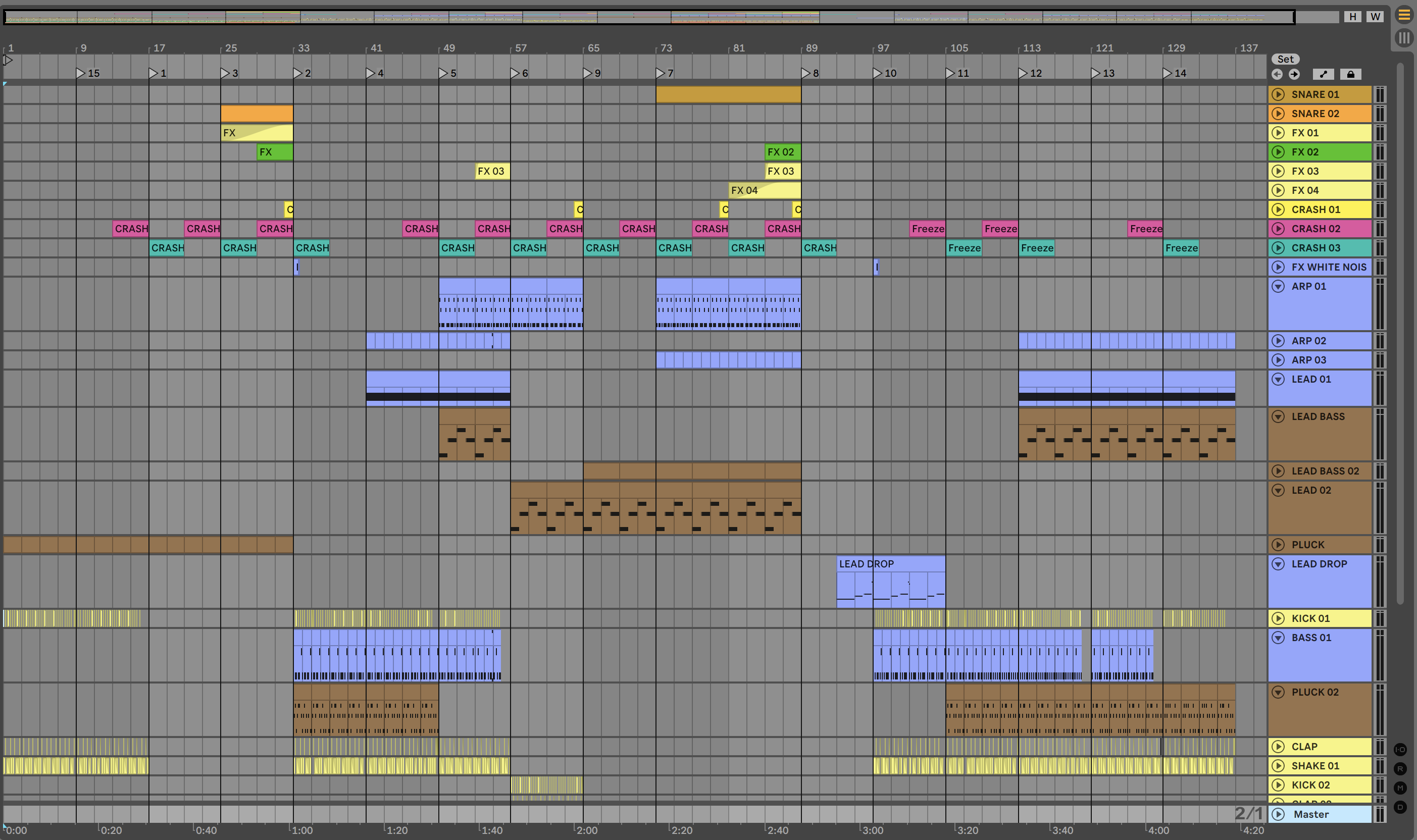Jump to the next locator arrow
Viewport: 1417px width, 840px height.
[1294, 74]
